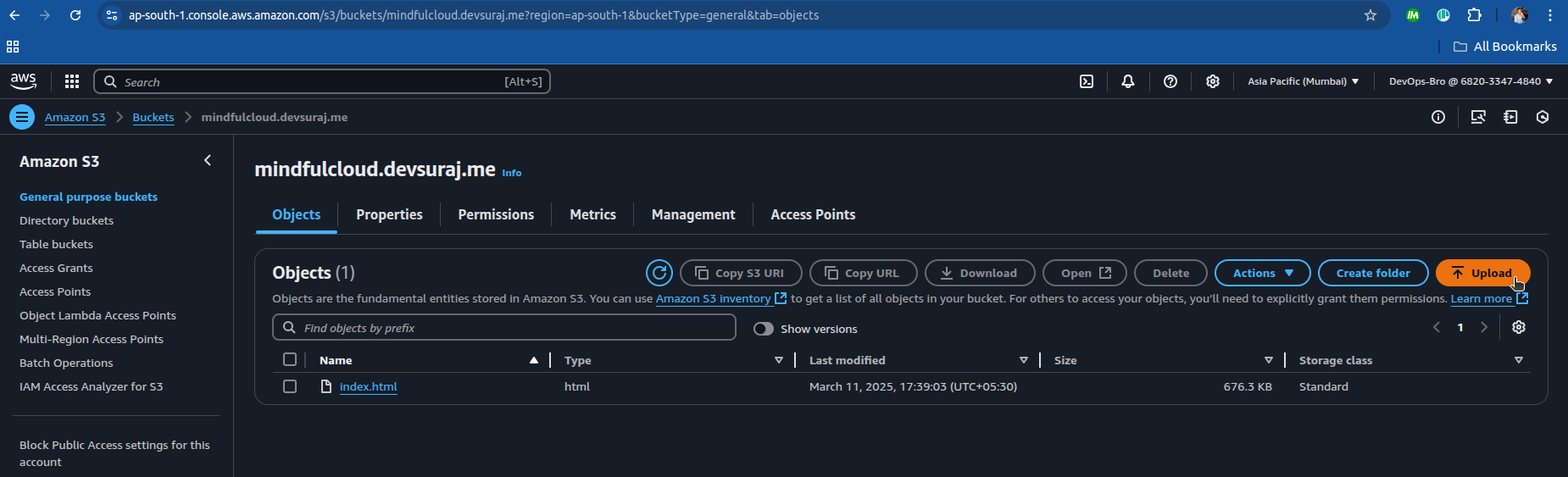Open the AWS home logo
Image resolution: width=1568 pixels, height=477 pixels.
coord(23,81)
